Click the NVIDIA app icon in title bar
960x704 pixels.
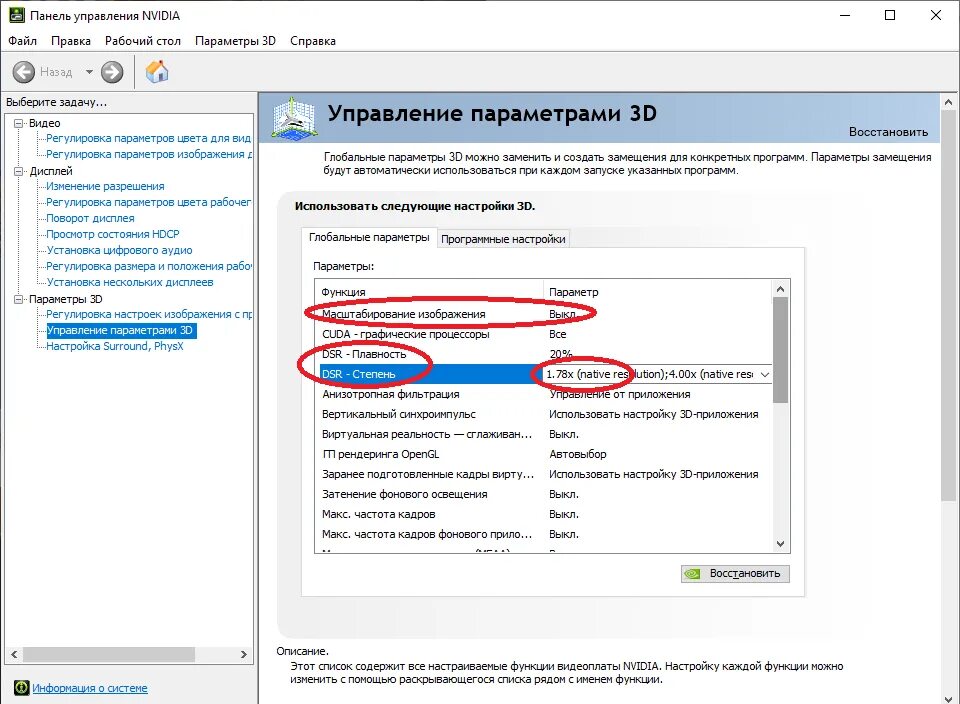[x=17, y=15]
